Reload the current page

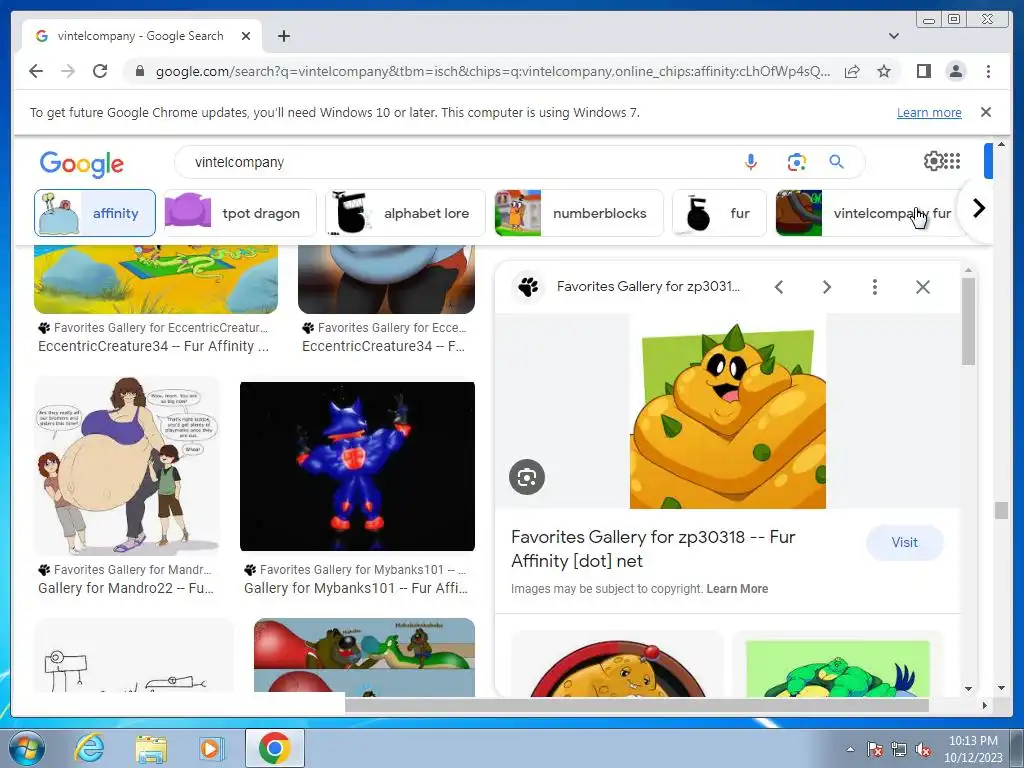coord(100,71)
